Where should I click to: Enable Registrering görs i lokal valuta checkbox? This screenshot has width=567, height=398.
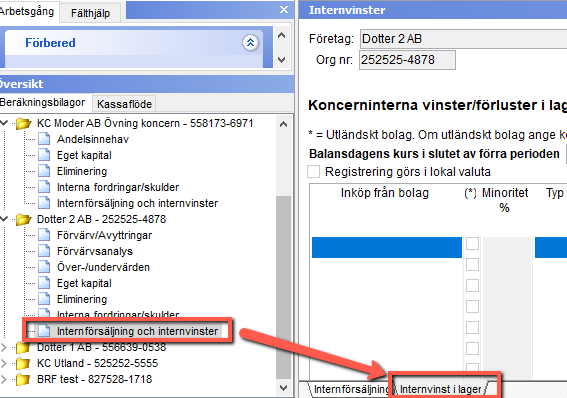click(x=314, y=171)
